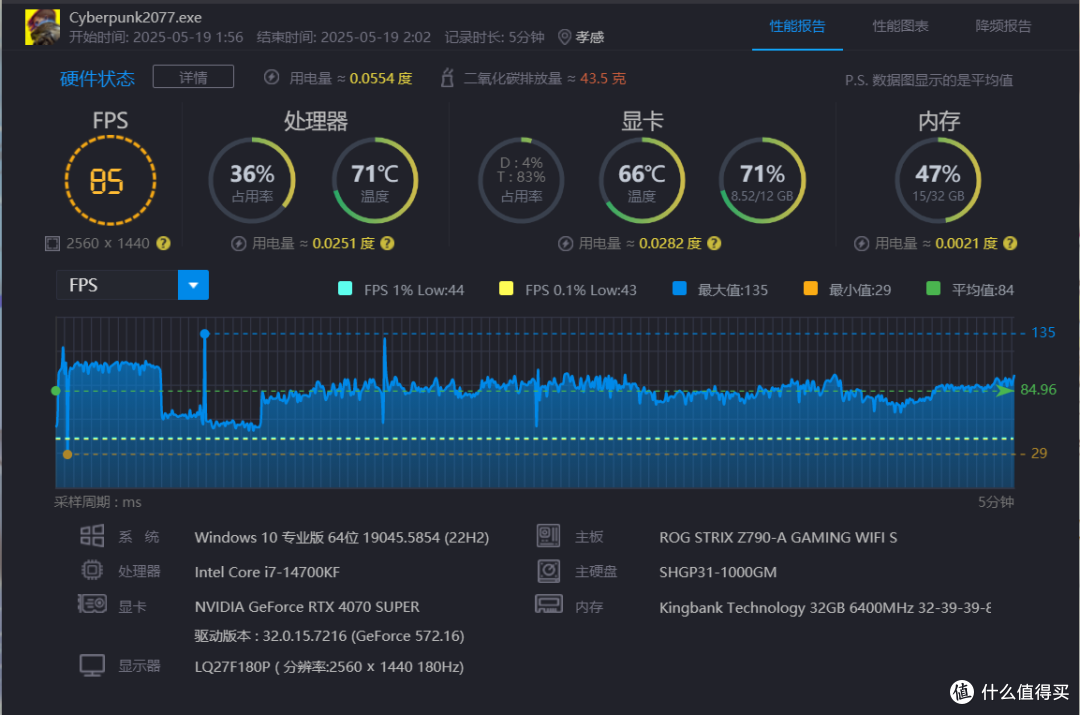Open the FPS metric dropdown arrow
Screen dimensions: 1080x715
click(194, 285)
